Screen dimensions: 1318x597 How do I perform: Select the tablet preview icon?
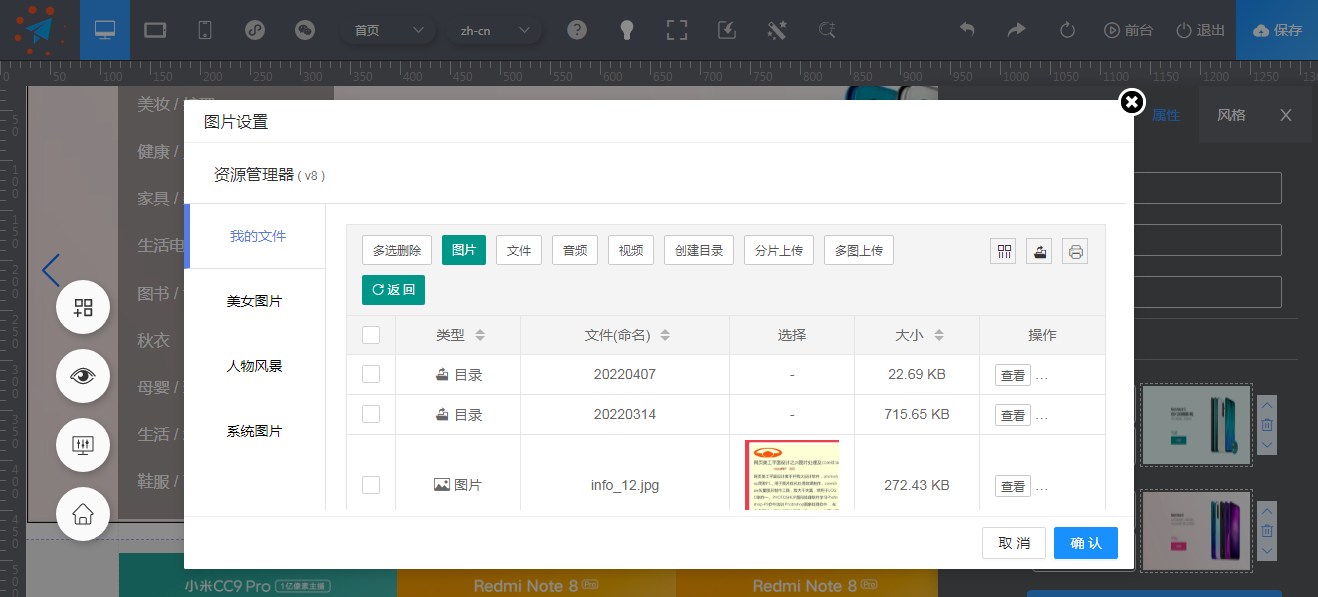pyautogui.click(x=154, y=29)
